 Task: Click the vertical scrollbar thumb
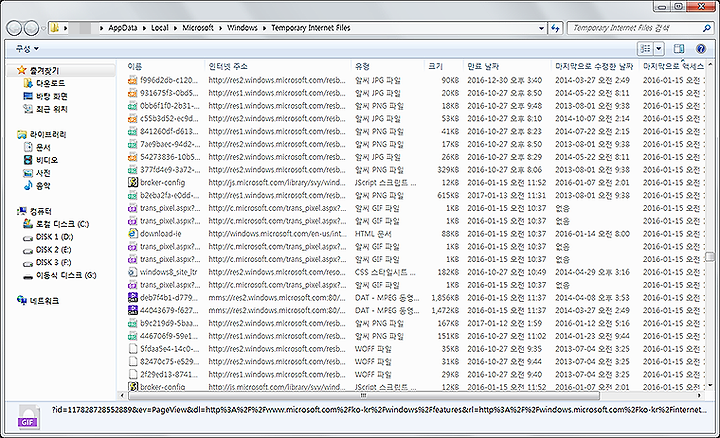710,256
